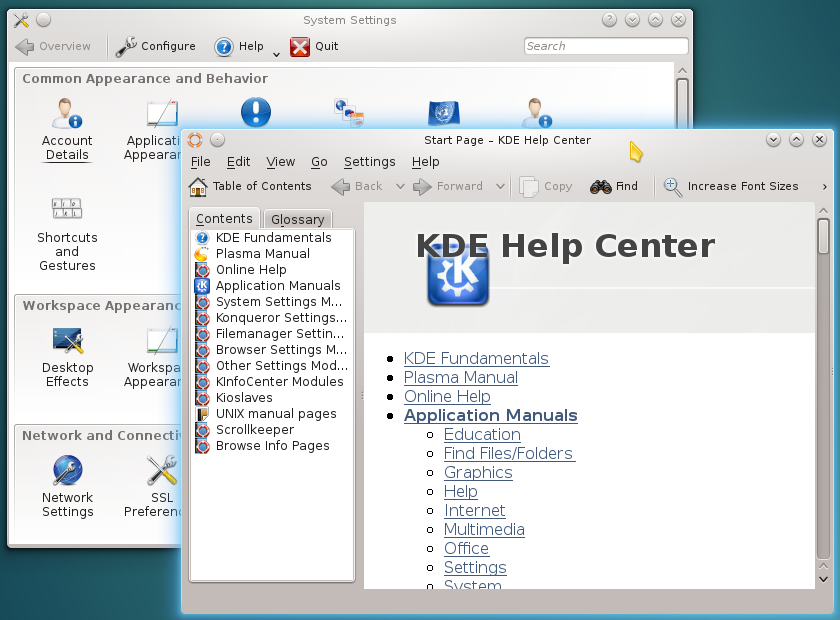This screenshot has width=840, height=620.
Task: Open the Go menu in Help Center
Action: pyautogui.click(x=319, y=162)
